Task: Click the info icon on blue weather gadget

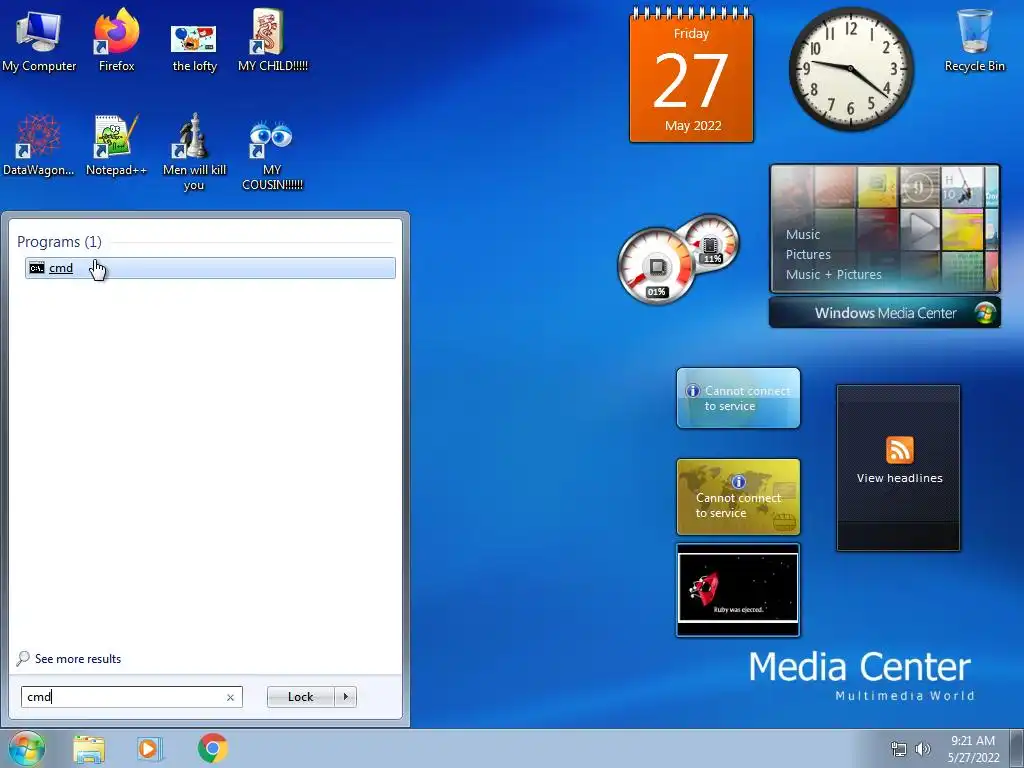Action: [692, 391]
